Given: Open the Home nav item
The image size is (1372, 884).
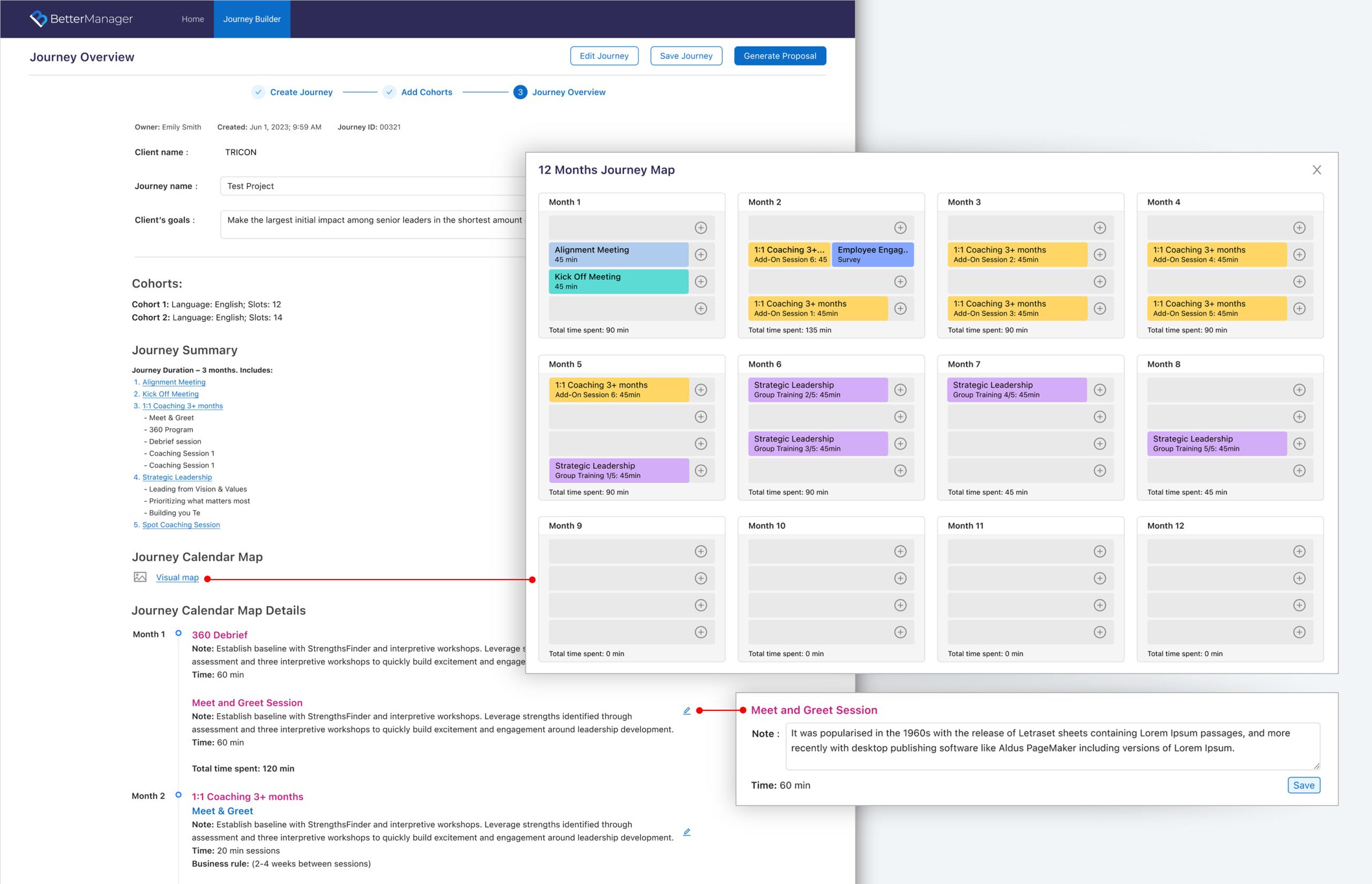Looking at the screenshot, I should pyautogui.click(x=193, y=19).
